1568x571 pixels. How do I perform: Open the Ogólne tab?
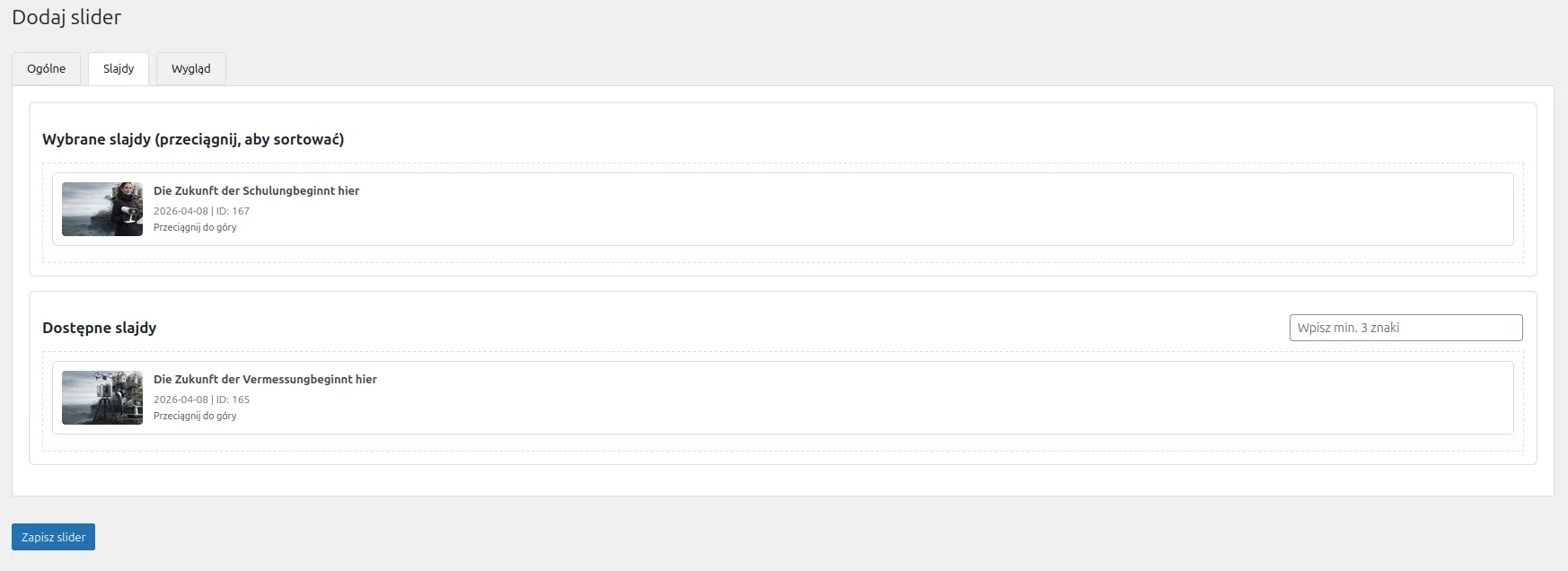46,69
